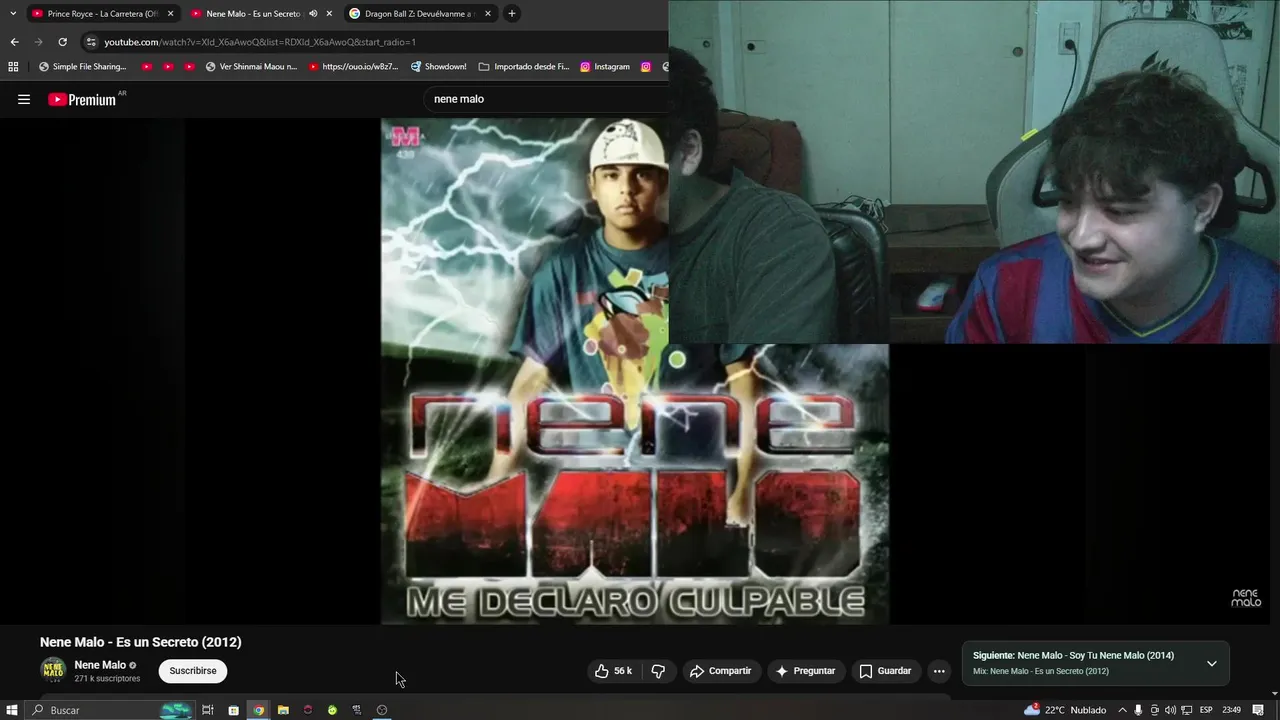Image resolution: width=1280 pixels, height=720 pixels.
Task: Open Windows Task View from taskbar
Action: click(x=208, y=710)
